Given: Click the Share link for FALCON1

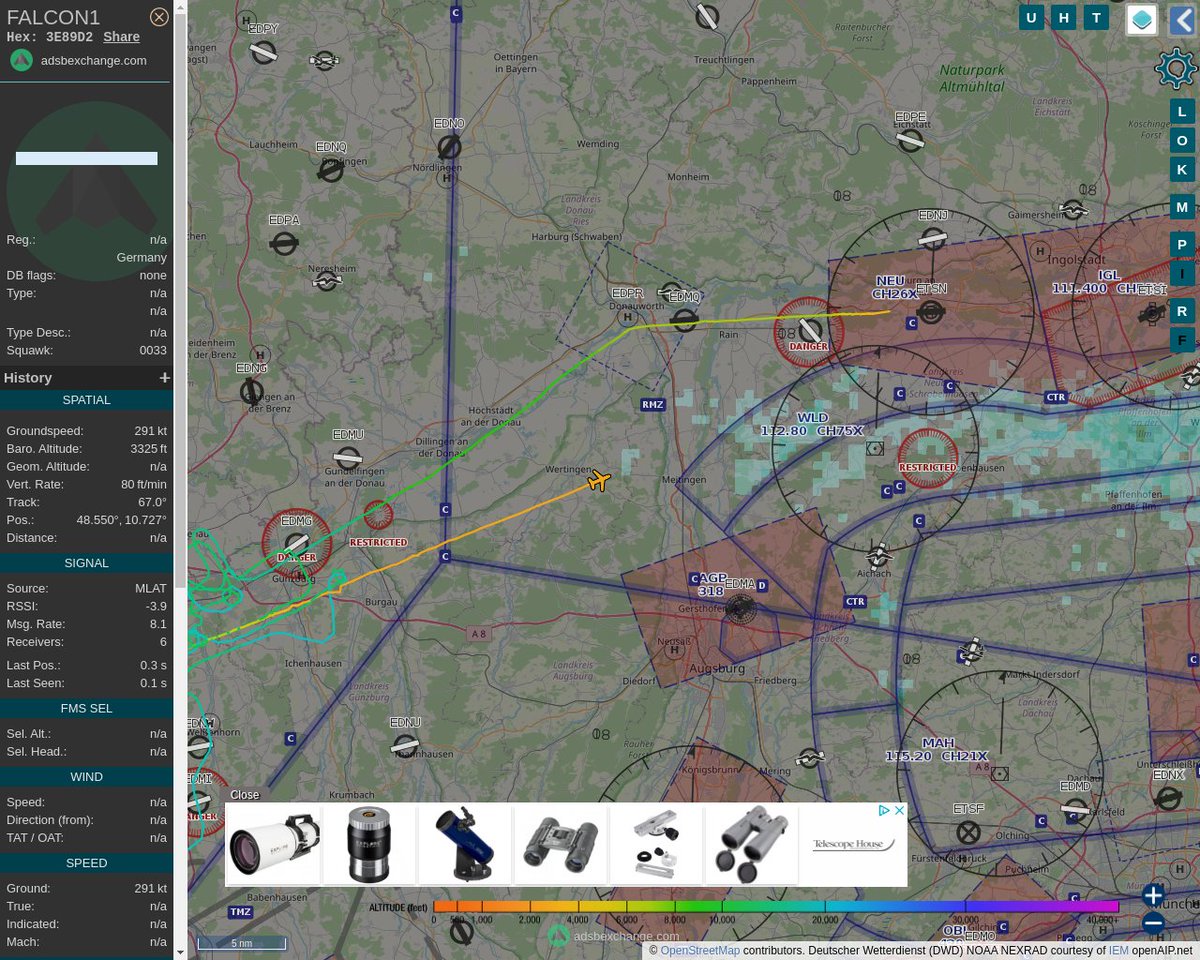Looking at the screenshot, I should [x=121, y=36].
